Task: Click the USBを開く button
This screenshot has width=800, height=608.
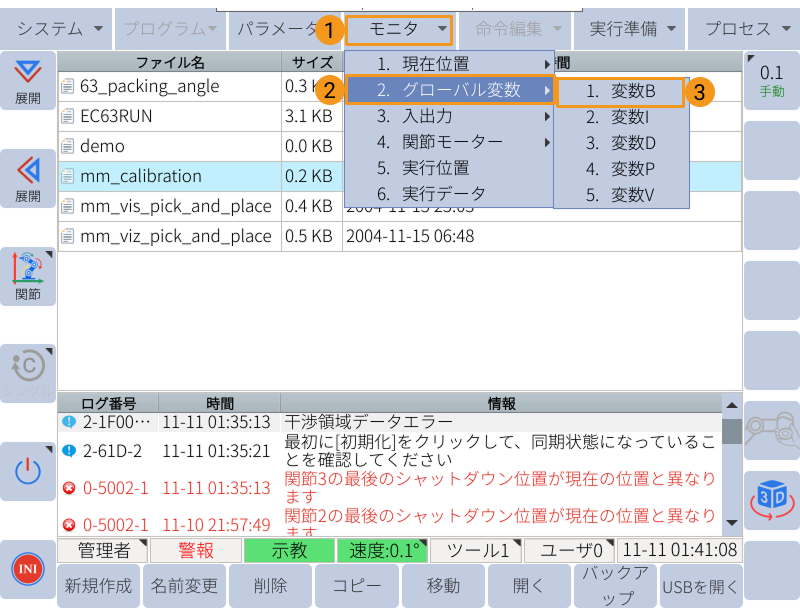Action: click(x=701, y=586)
